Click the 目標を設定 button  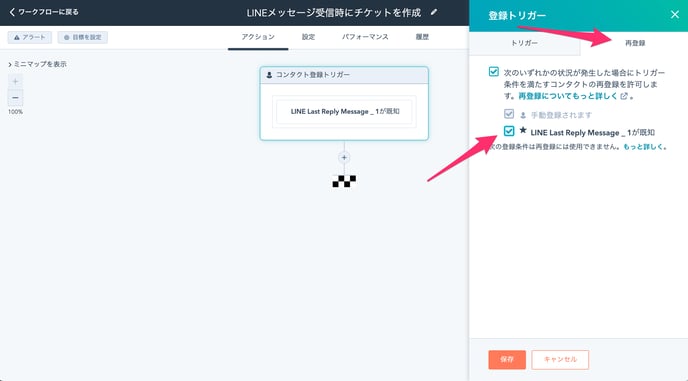point(82,37)
